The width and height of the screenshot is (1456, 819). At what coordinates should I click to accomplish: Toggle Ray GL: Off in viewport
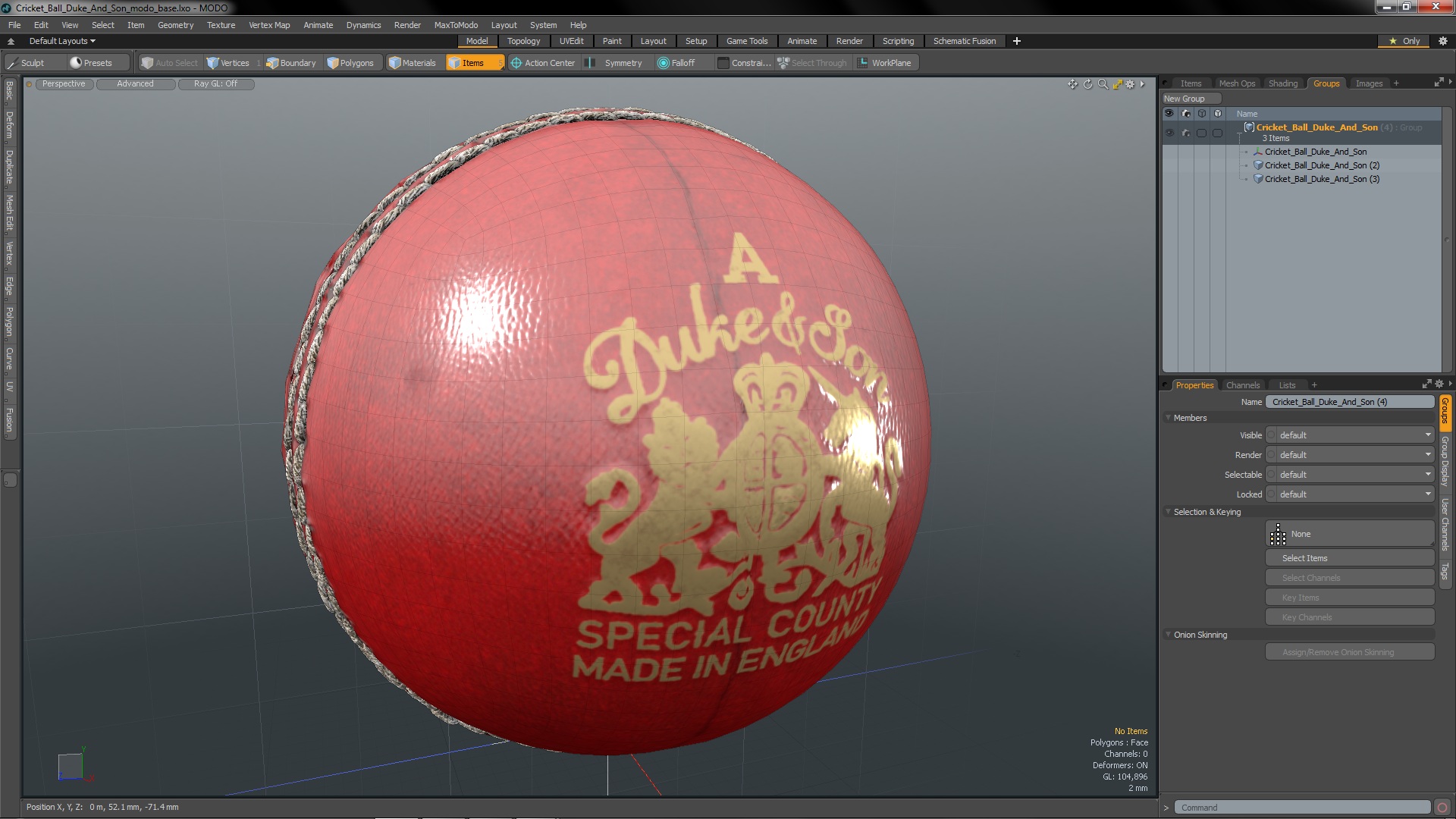[215, 84]
